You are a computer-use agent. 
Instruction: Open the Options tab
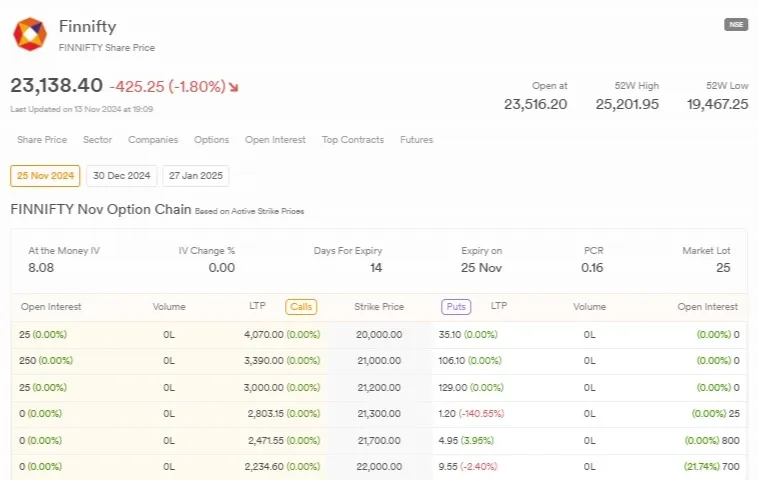click(211, 140)
